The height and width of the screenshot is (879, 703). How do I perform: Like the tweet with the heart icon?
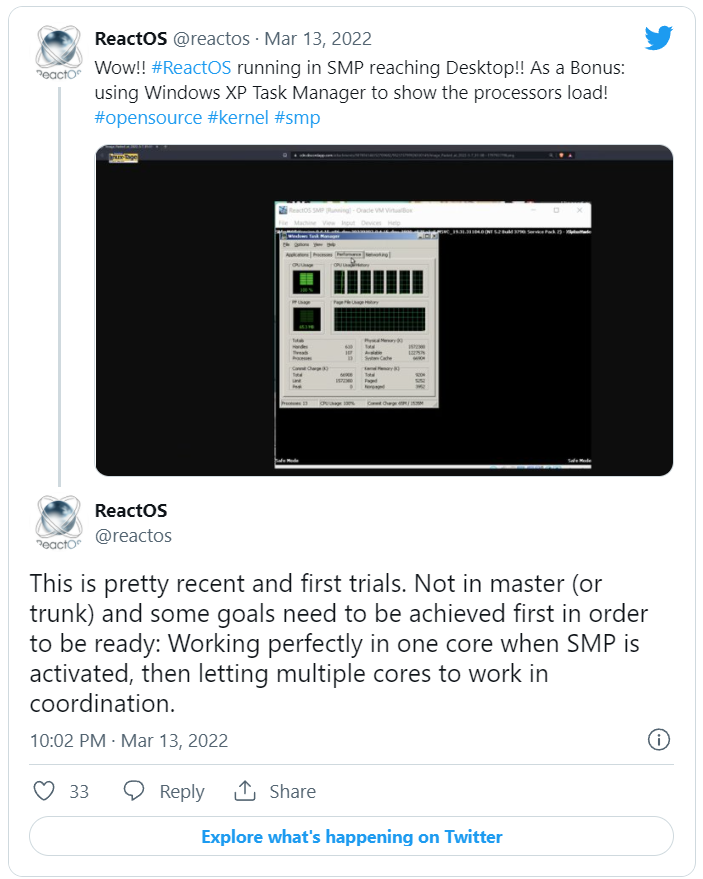click(44, 791)
